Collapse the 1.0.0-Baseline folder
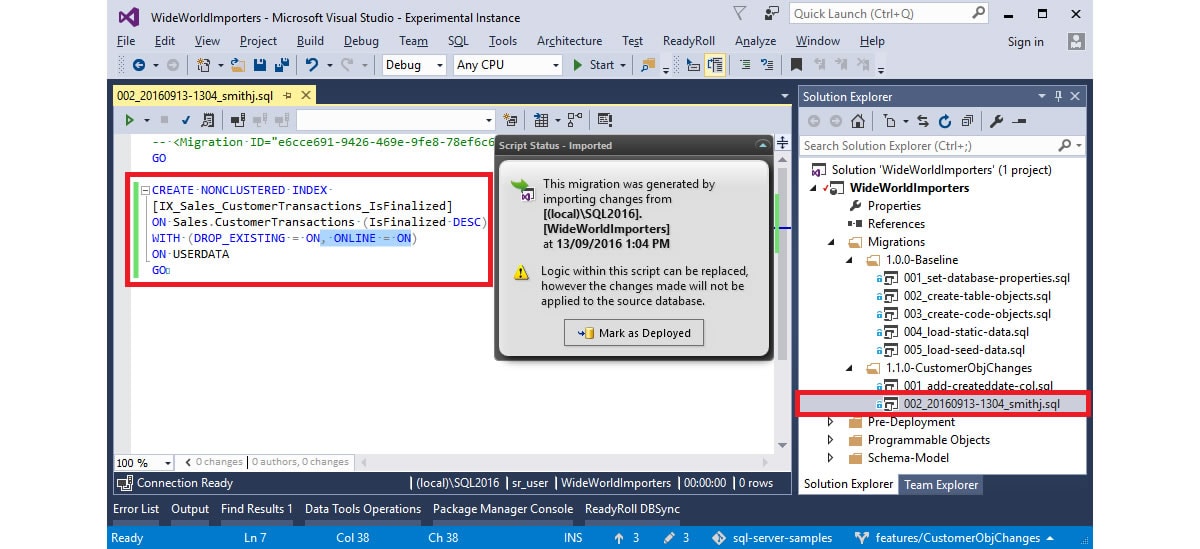 pyautogui.click(x=848, y=260)
